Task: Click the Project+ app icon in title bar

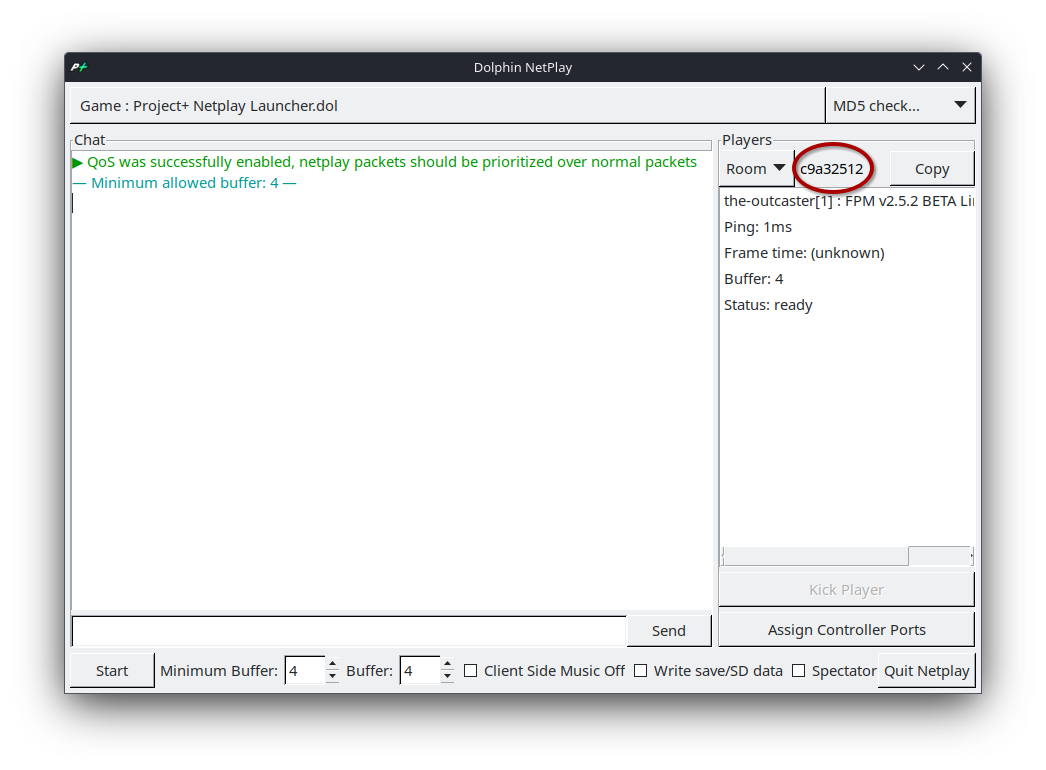Action: point(79,67)
